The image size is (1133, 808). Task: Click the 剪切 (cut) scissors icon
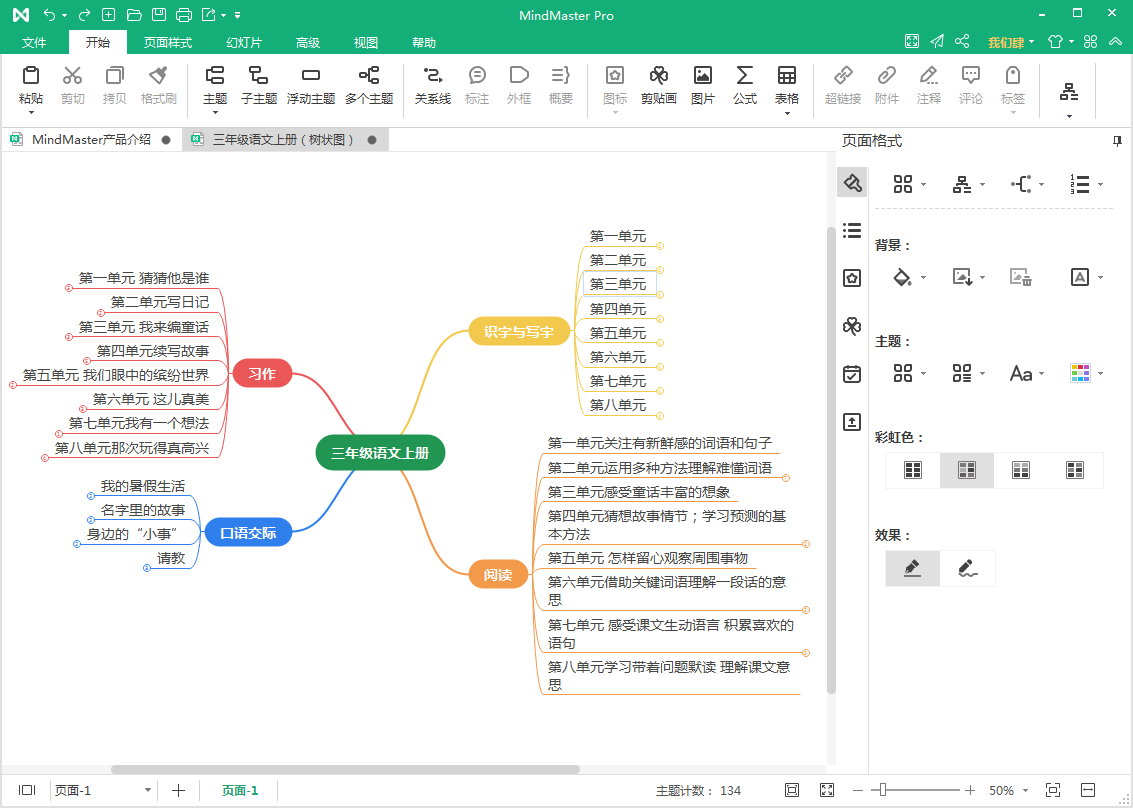72,76
